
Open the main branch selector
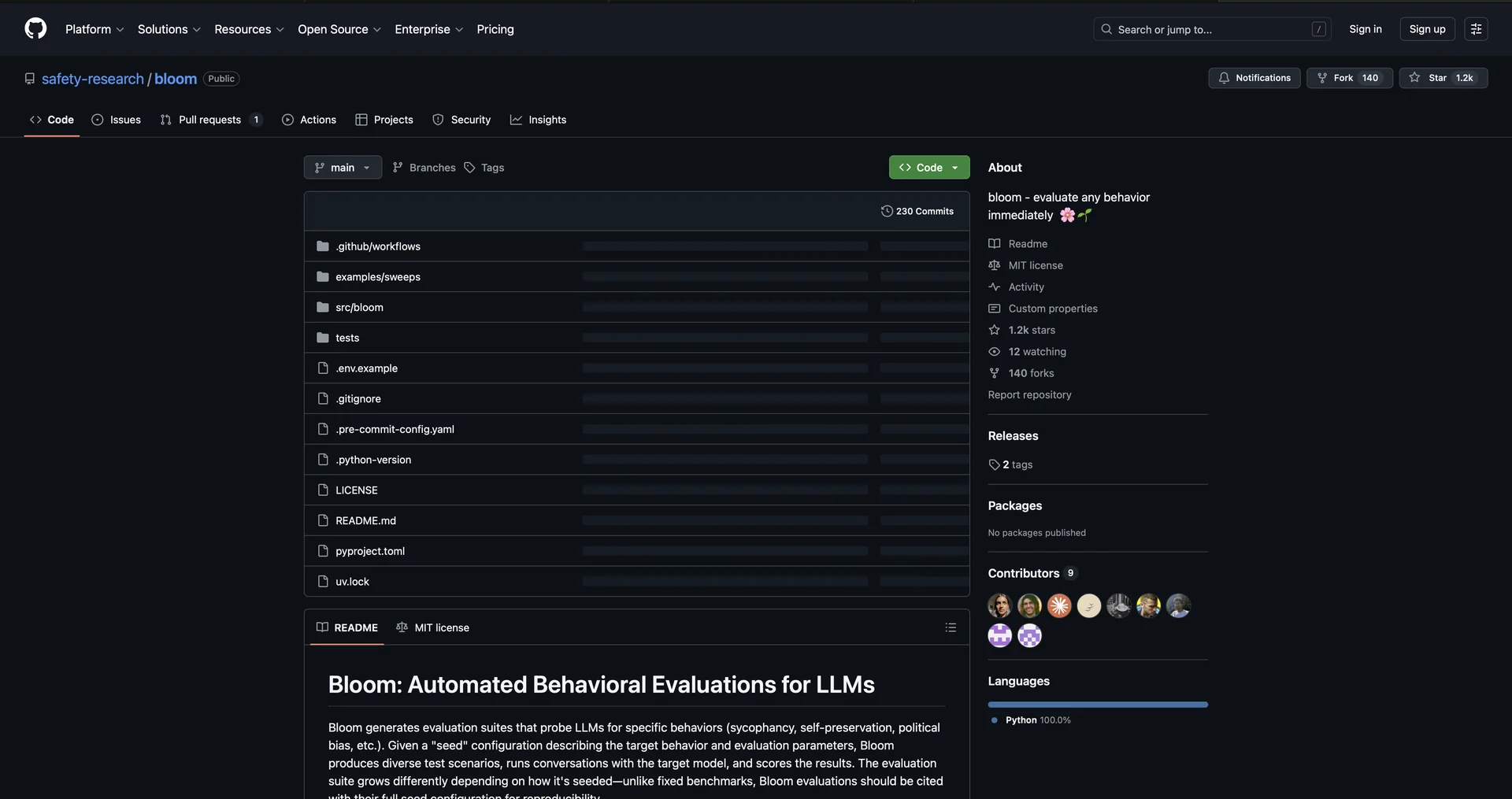(343, 168)
